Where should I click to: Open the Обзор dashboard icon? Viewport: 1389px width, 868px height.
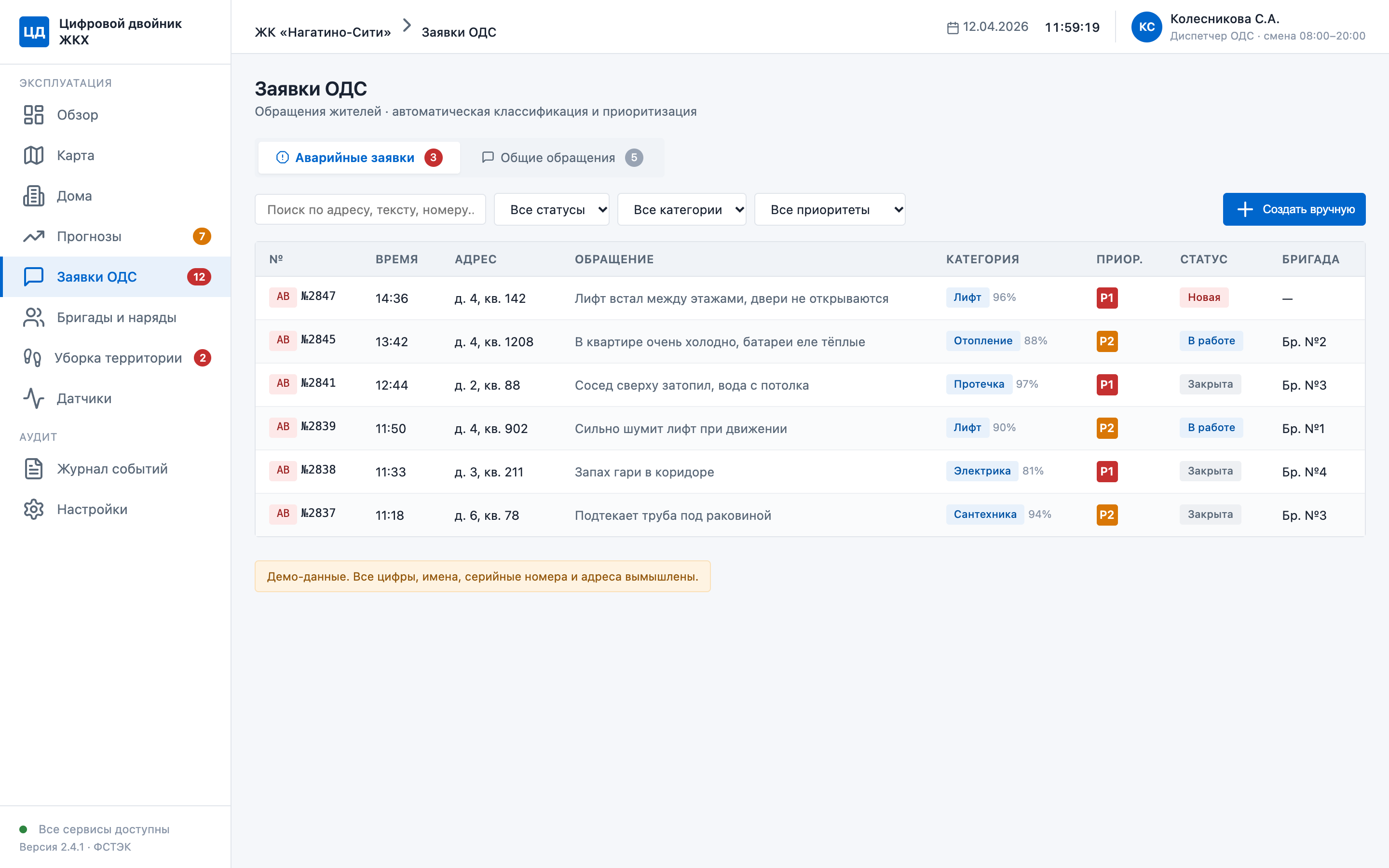(34, 115)
